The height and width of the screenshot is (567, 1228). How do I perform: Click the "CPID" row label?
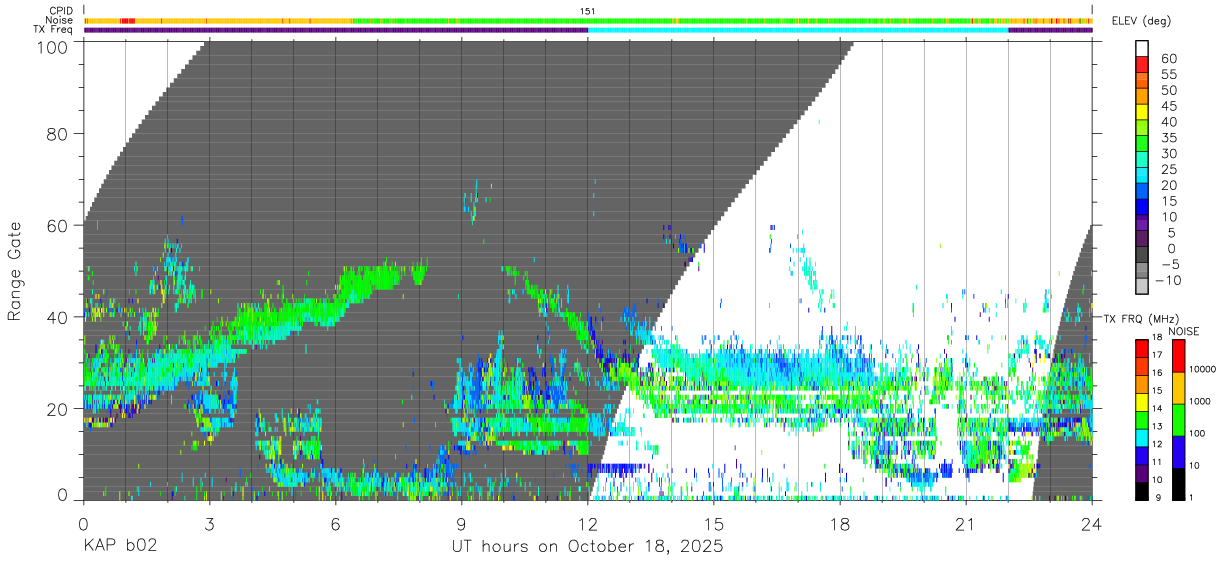pos(60,11)
